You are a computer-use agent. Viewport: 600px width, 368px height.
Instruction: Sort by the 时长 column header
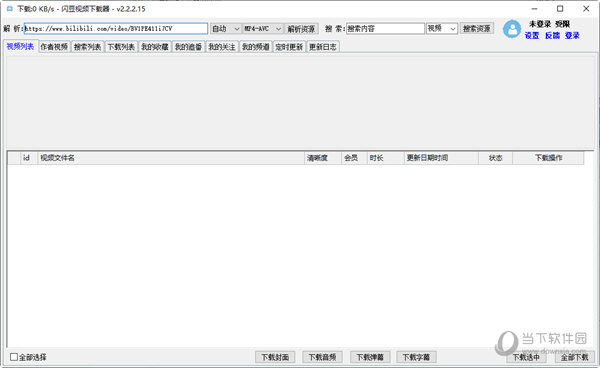[385, 158]
